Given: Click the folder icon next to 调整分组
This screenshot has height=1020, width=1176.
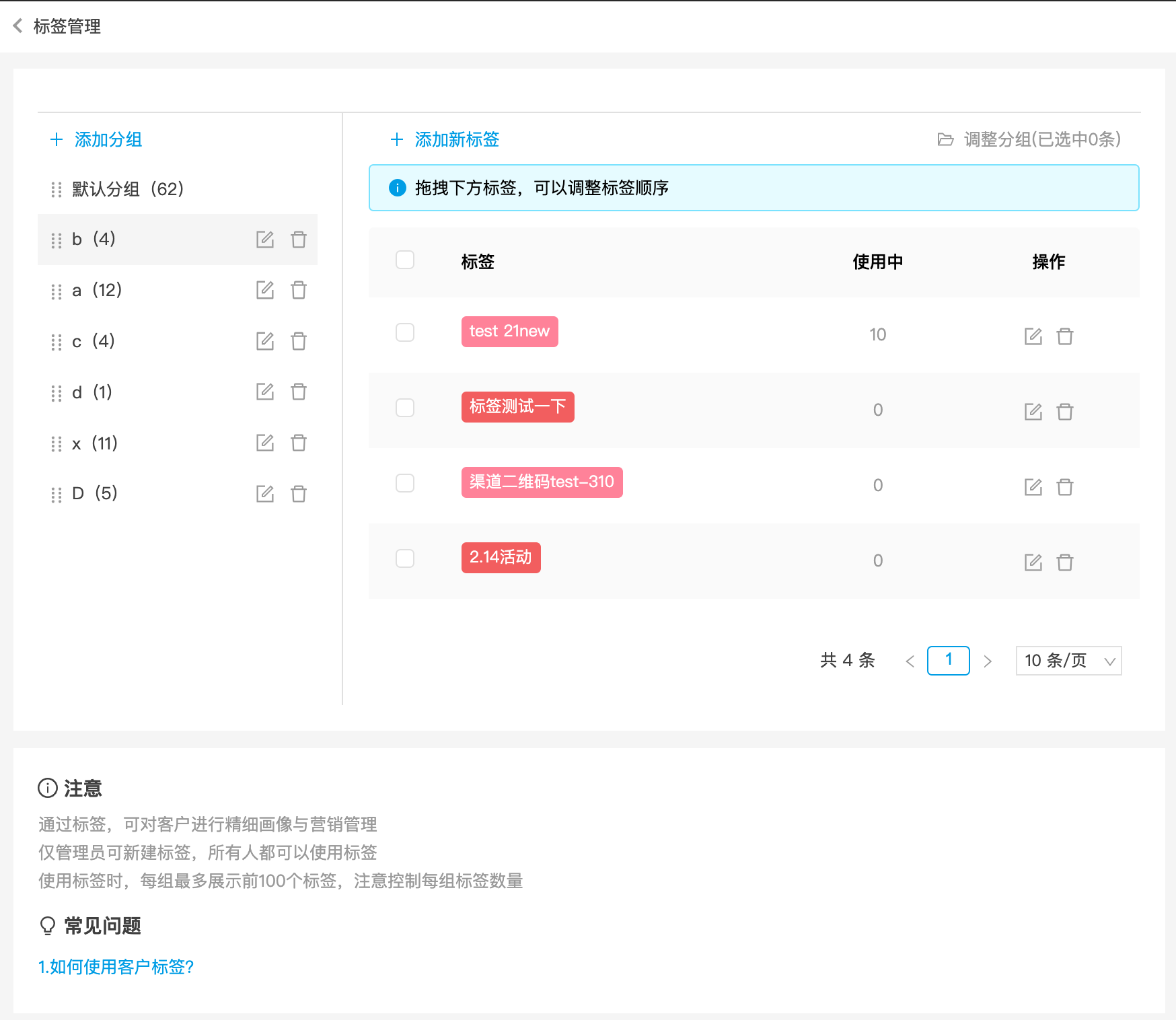Looking at the screenshot, I should click(x=945, y=139).
